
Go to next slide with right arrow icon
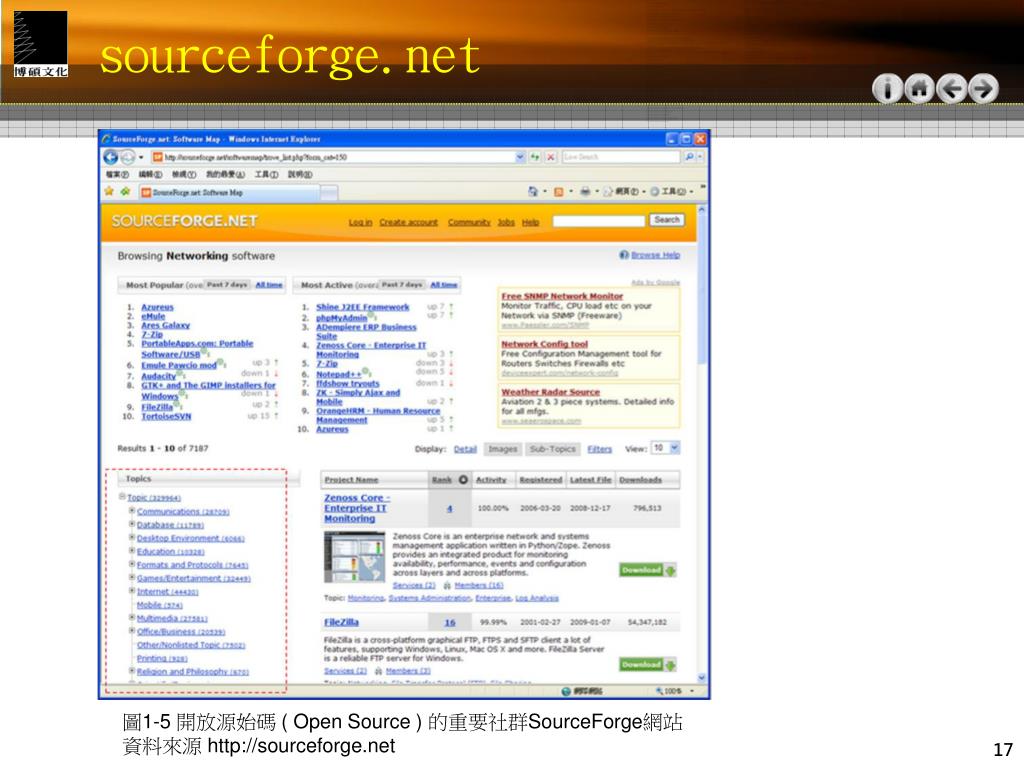pyautogui.click(x=984, y=88)
